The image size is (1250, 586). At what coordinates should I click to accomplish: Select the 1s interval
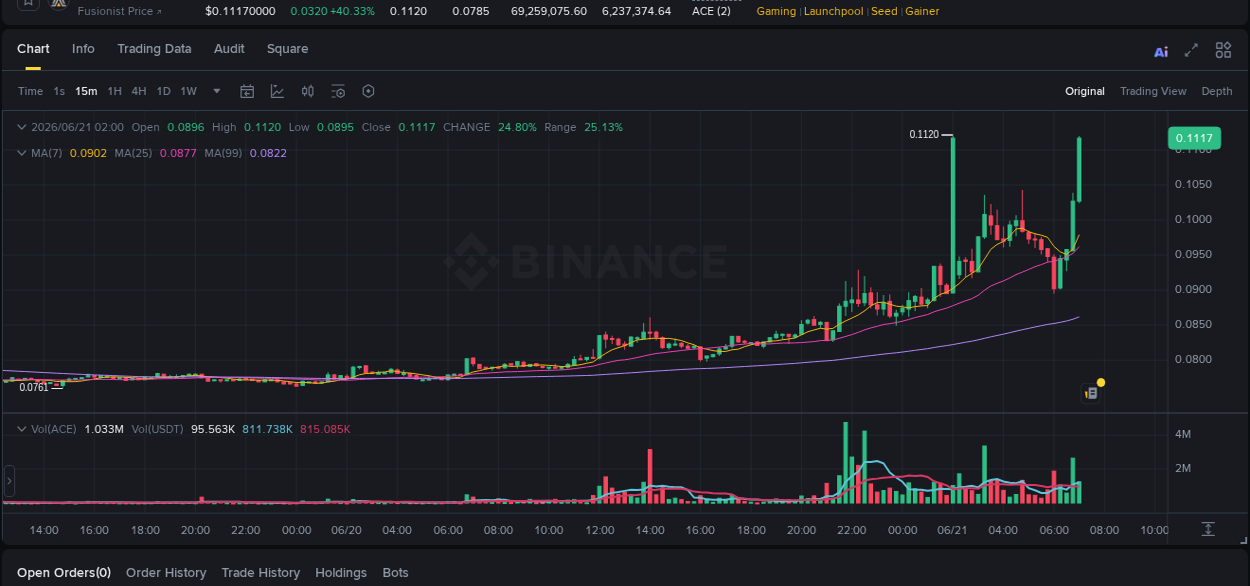point(59,91)
